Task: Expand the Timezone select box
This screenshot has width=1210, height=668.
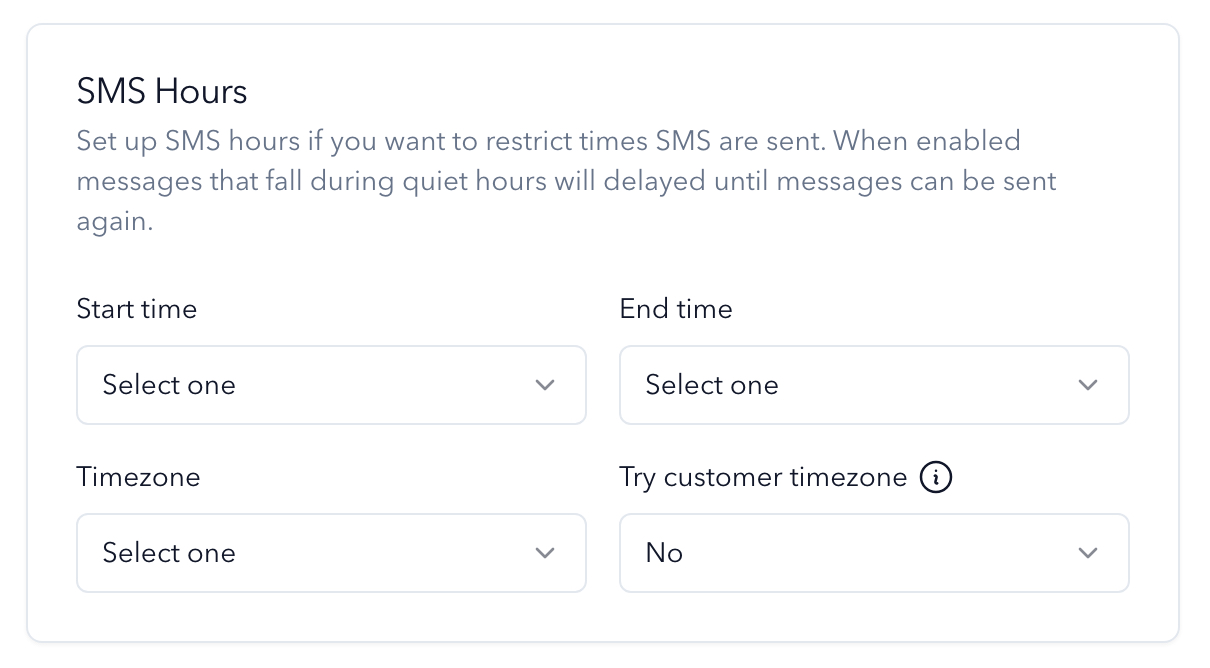Action: tap(331, 553)
